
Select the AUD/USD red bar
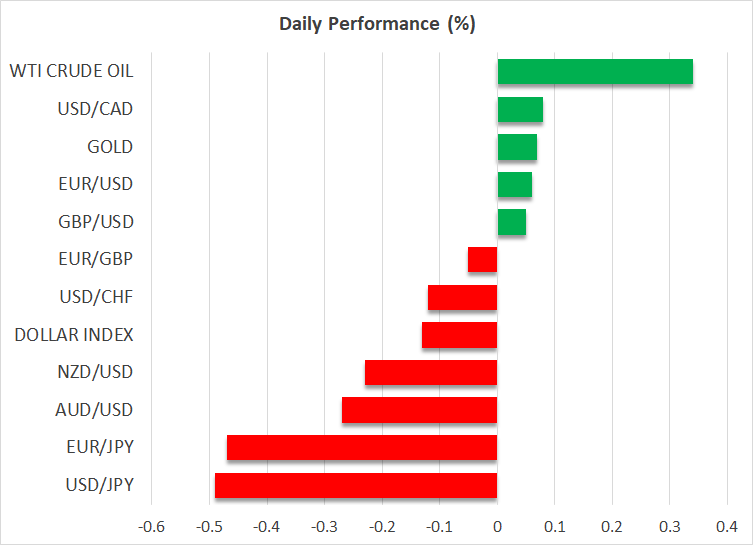(x=419, y=410)
